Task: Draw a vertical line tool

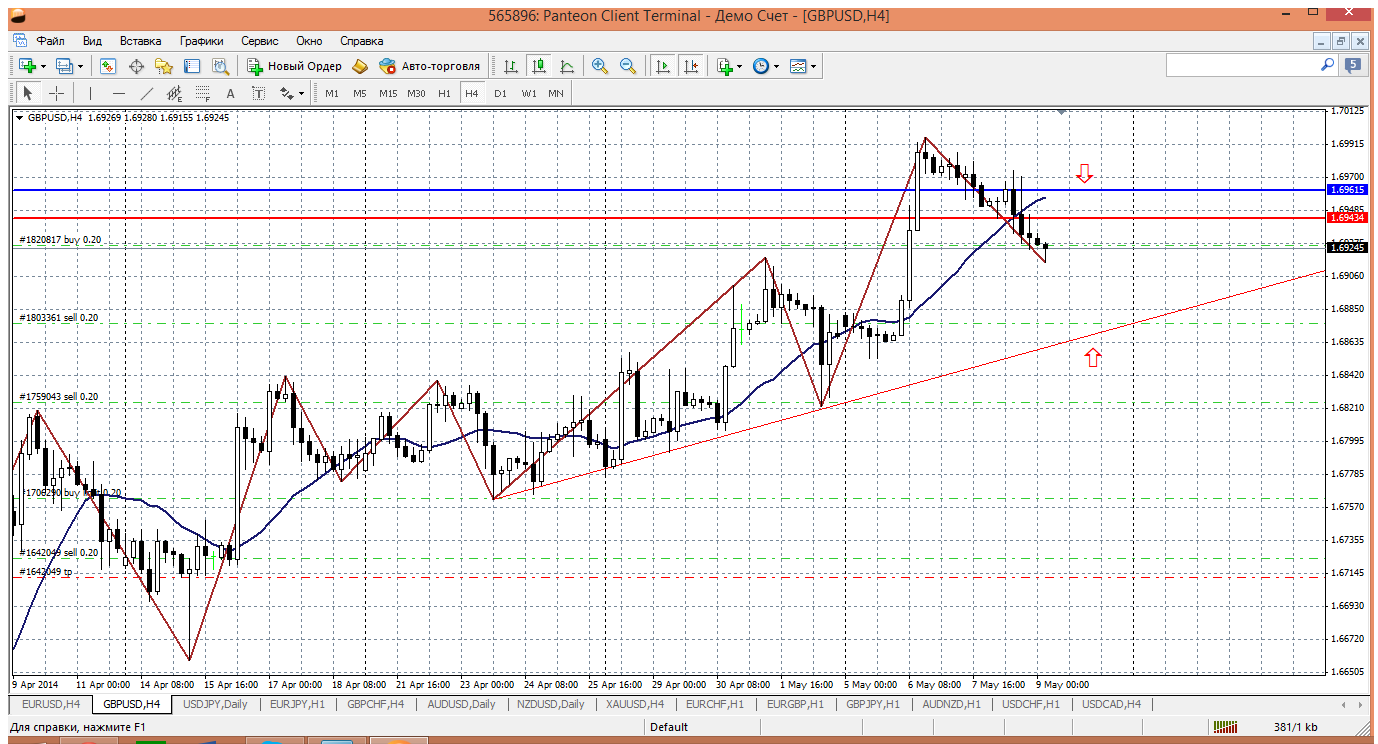Action: tap(90, 93)
